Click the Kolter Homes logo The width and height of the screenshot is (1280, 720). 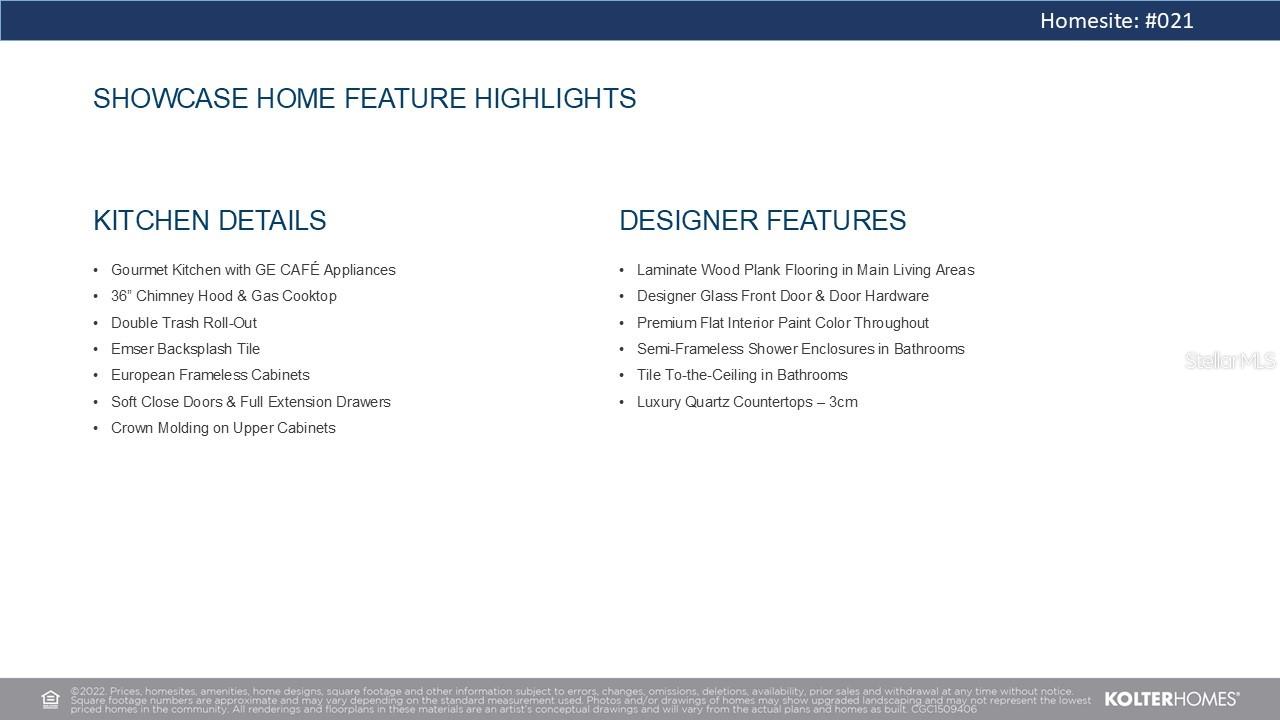tap(1171, 699)
